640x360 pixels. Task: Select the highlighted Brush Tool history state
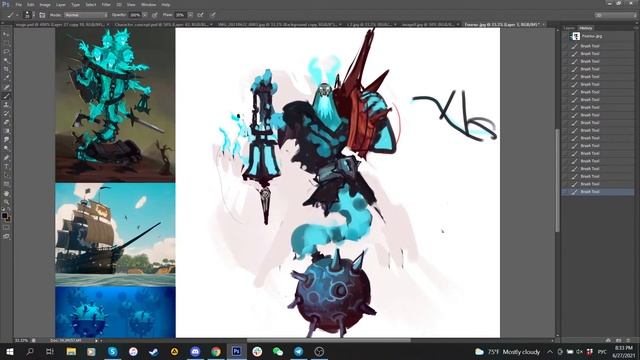[x=598, y=191]
